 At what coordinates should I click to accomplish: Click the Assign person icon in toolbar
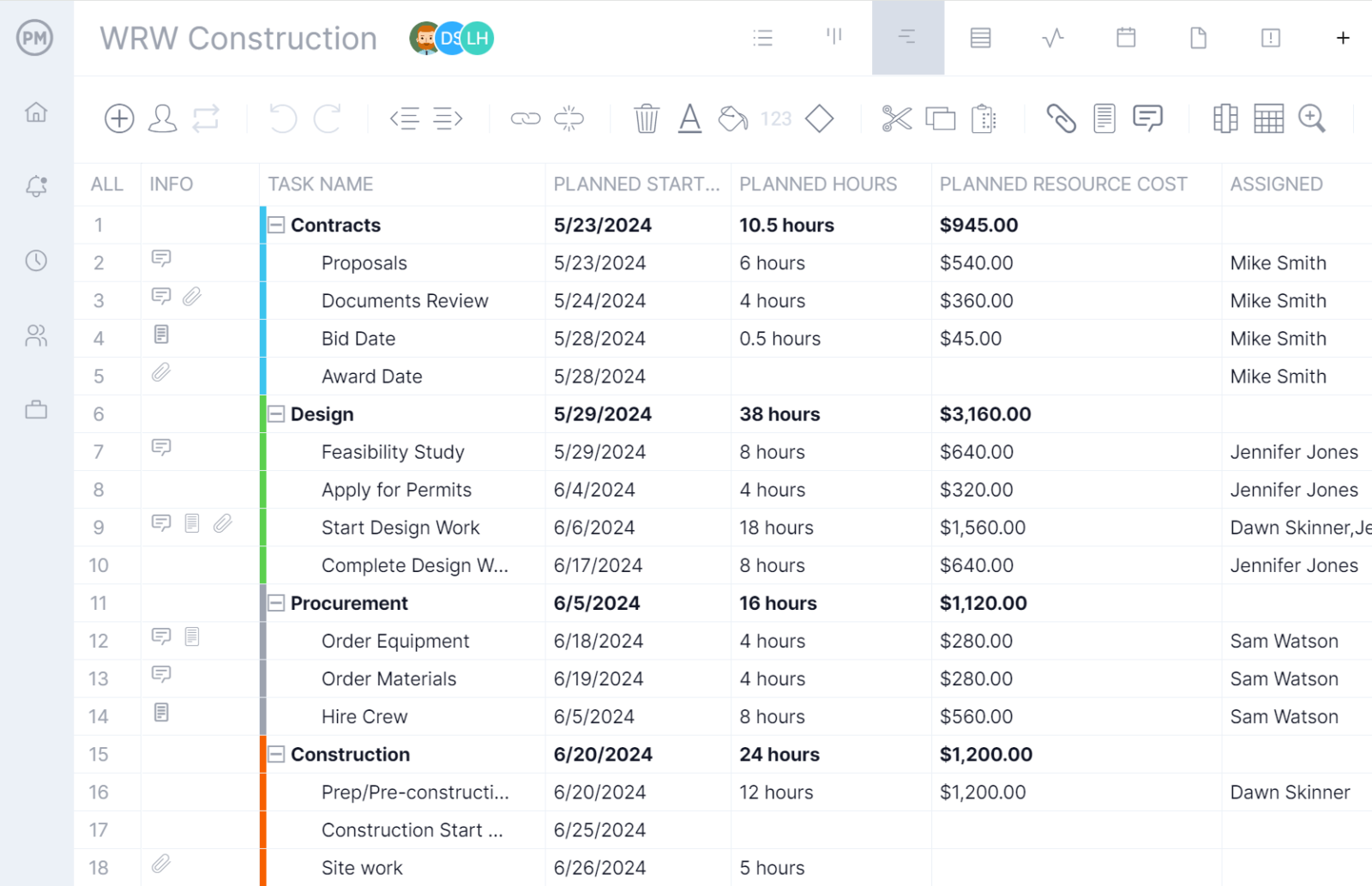[x=162, y=118]
